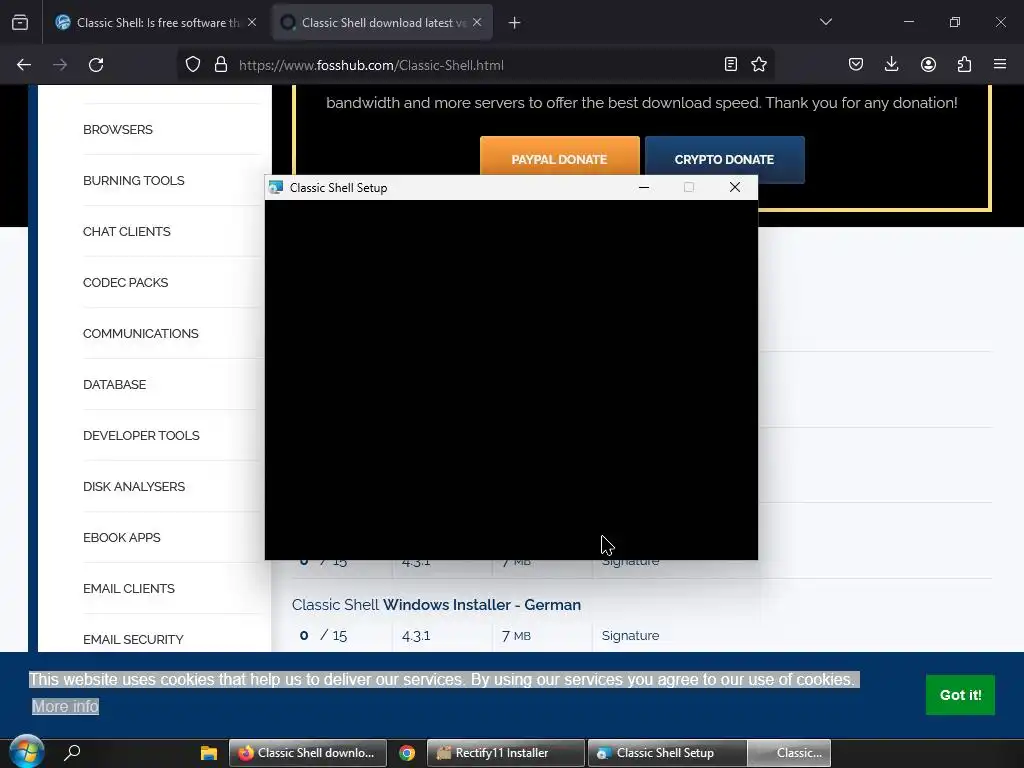Switch to Firefox 'Classic Shell downlo...' taskbar item
This screenshot has height=768, width=1024.
[308, 752]
